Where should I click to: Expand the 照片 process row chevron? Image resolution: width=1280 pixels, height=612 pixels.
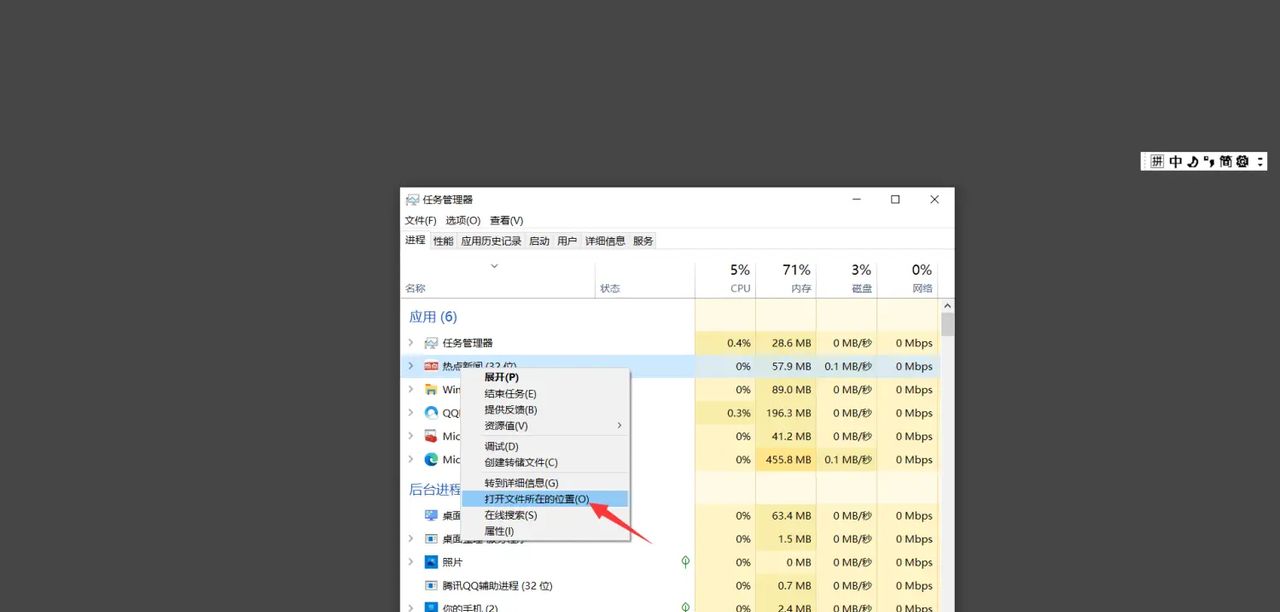[410, 562]
